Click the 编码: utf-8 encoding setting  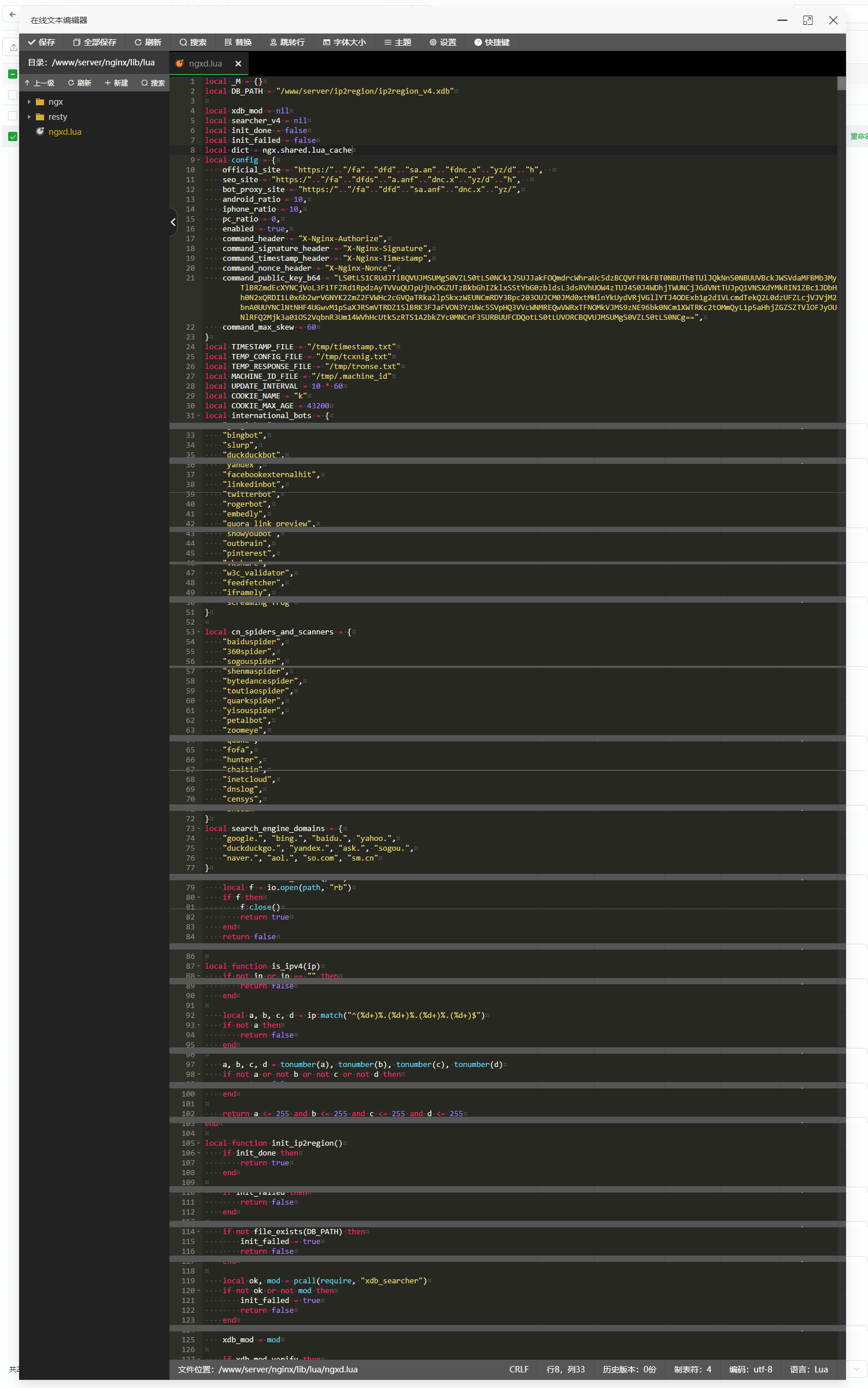click(751, 1369)
